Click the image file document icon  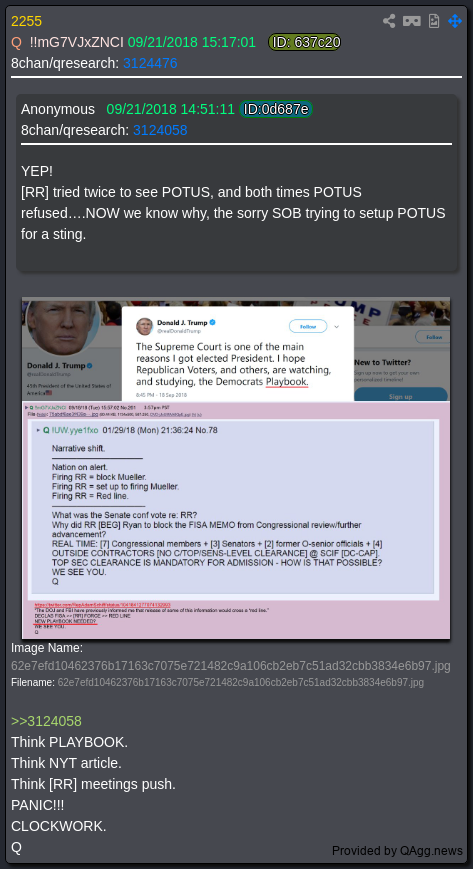click(434, 21)
